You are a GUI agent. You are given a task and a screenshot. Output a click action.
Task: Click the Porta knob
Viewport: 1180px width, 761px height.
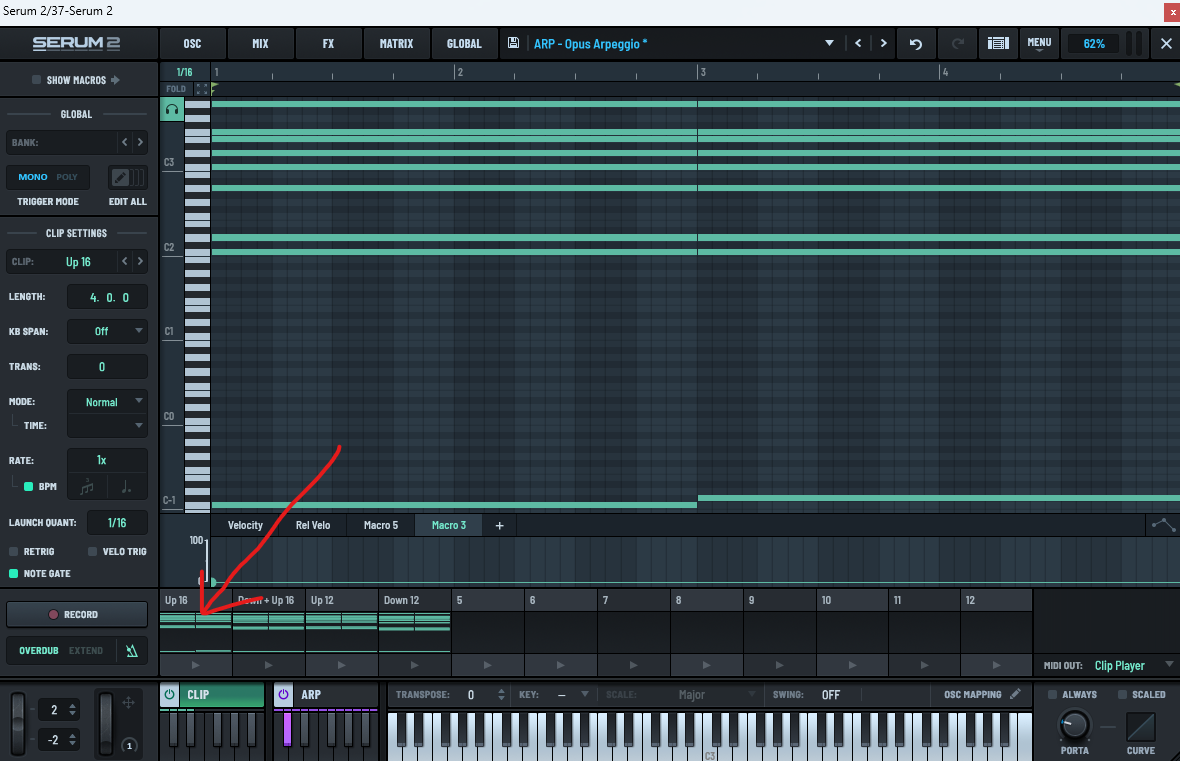[x=1074, y=726]
